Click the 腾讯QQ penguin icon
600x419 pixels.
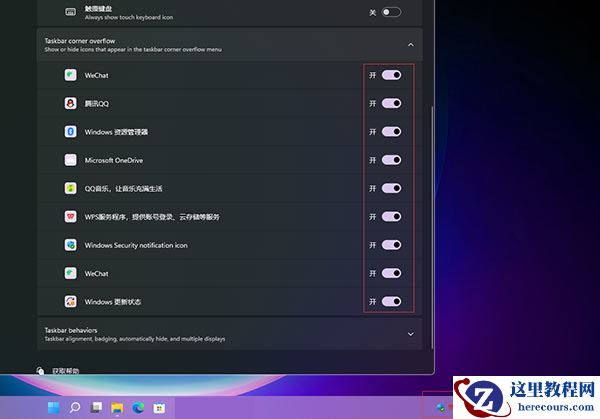point(70,103)
